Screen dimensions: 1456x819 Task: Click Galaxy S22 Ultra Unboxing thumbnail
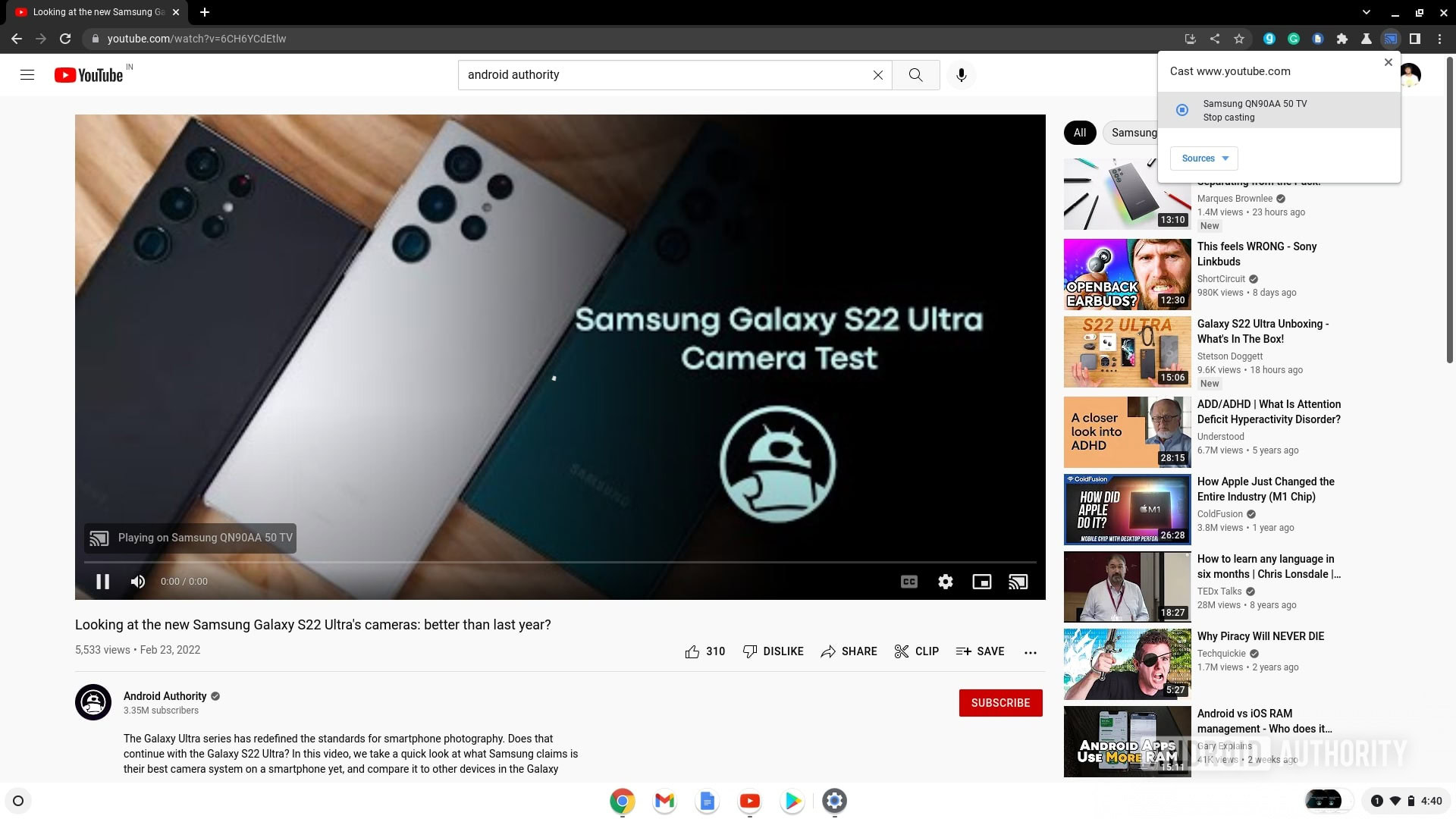click(x=1128, y=351)
